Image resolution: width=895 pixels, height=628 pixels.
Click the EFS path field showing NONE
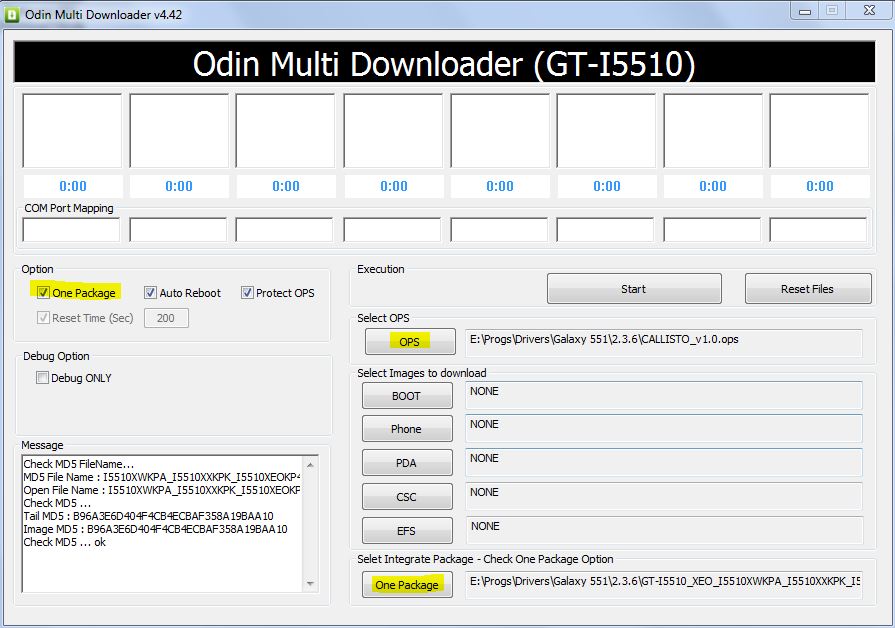click(664, 530)
